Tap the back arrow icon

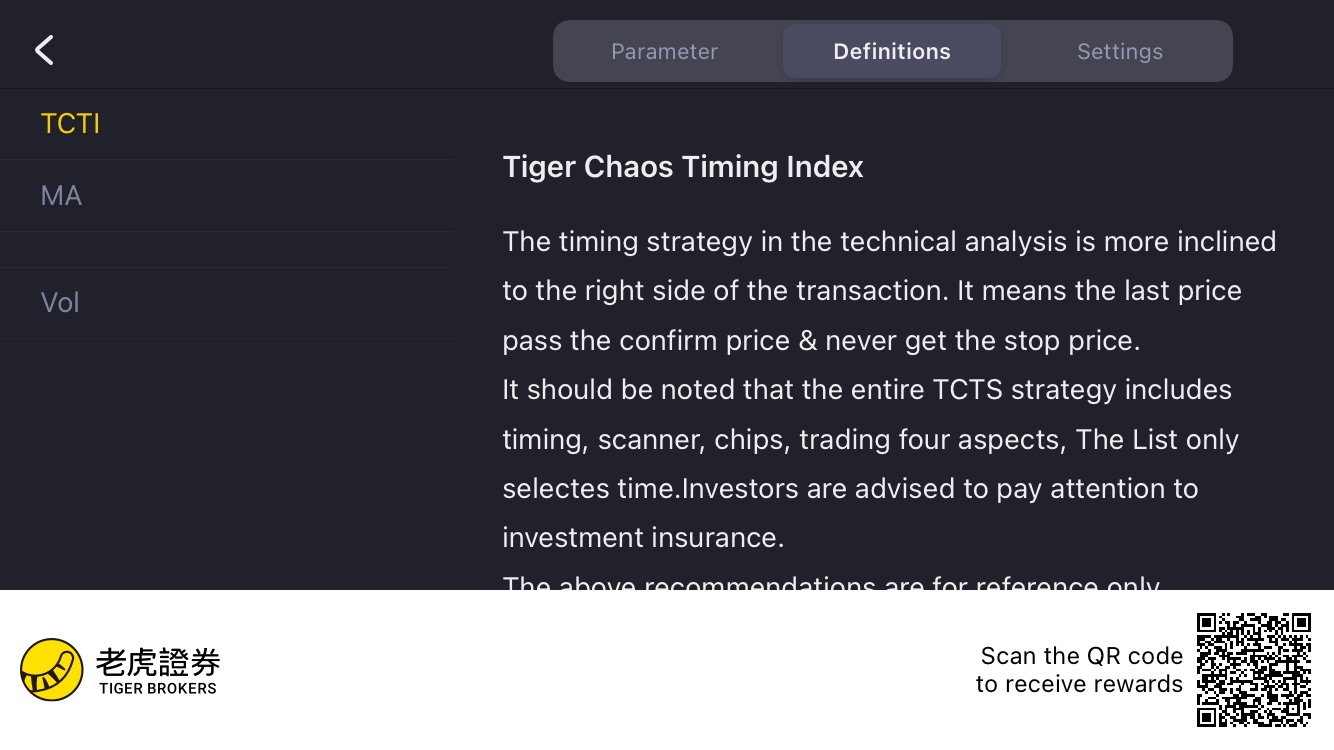tap(44, 51)
